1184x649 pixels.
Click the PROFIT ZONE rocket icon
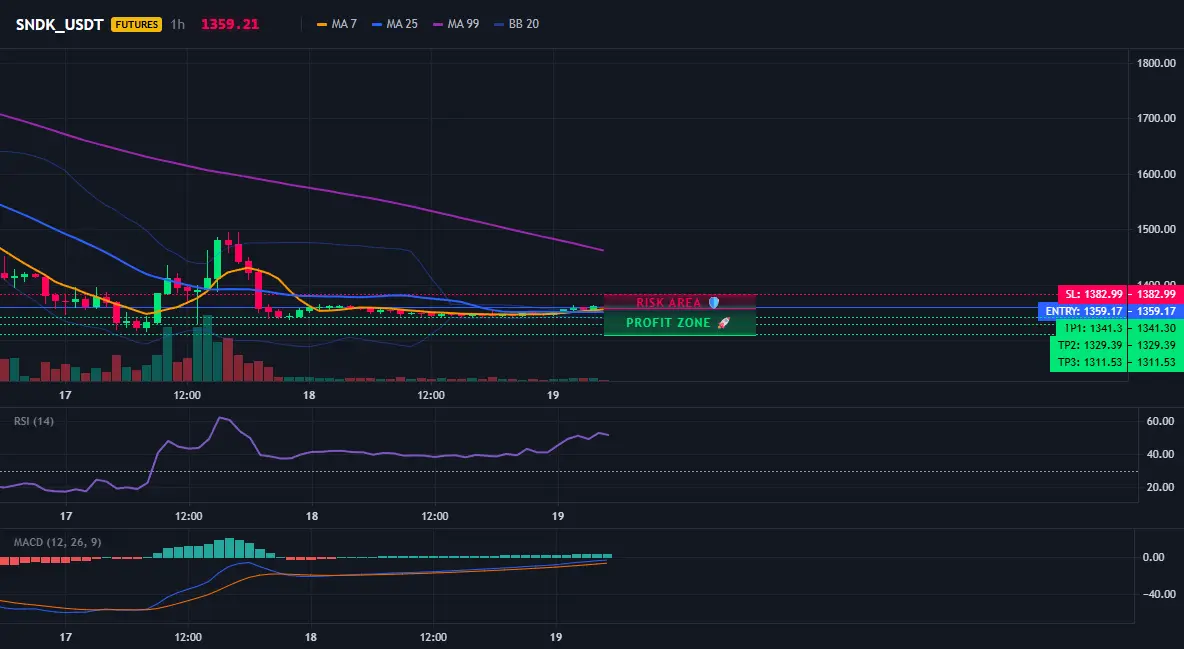pos(723,323)
